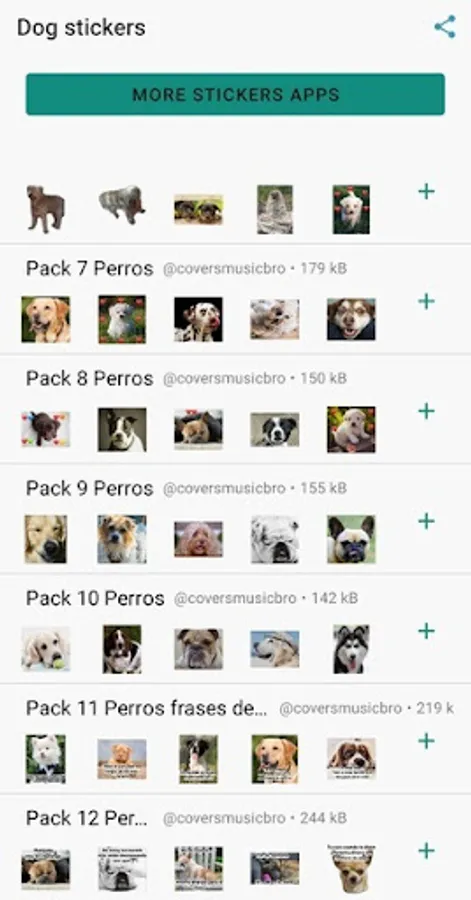Image resolution: width=471 pixels, height=900 pixels.
Task: Add Pack 10 Perros using plus icon
Action: (x=426, y=631)
